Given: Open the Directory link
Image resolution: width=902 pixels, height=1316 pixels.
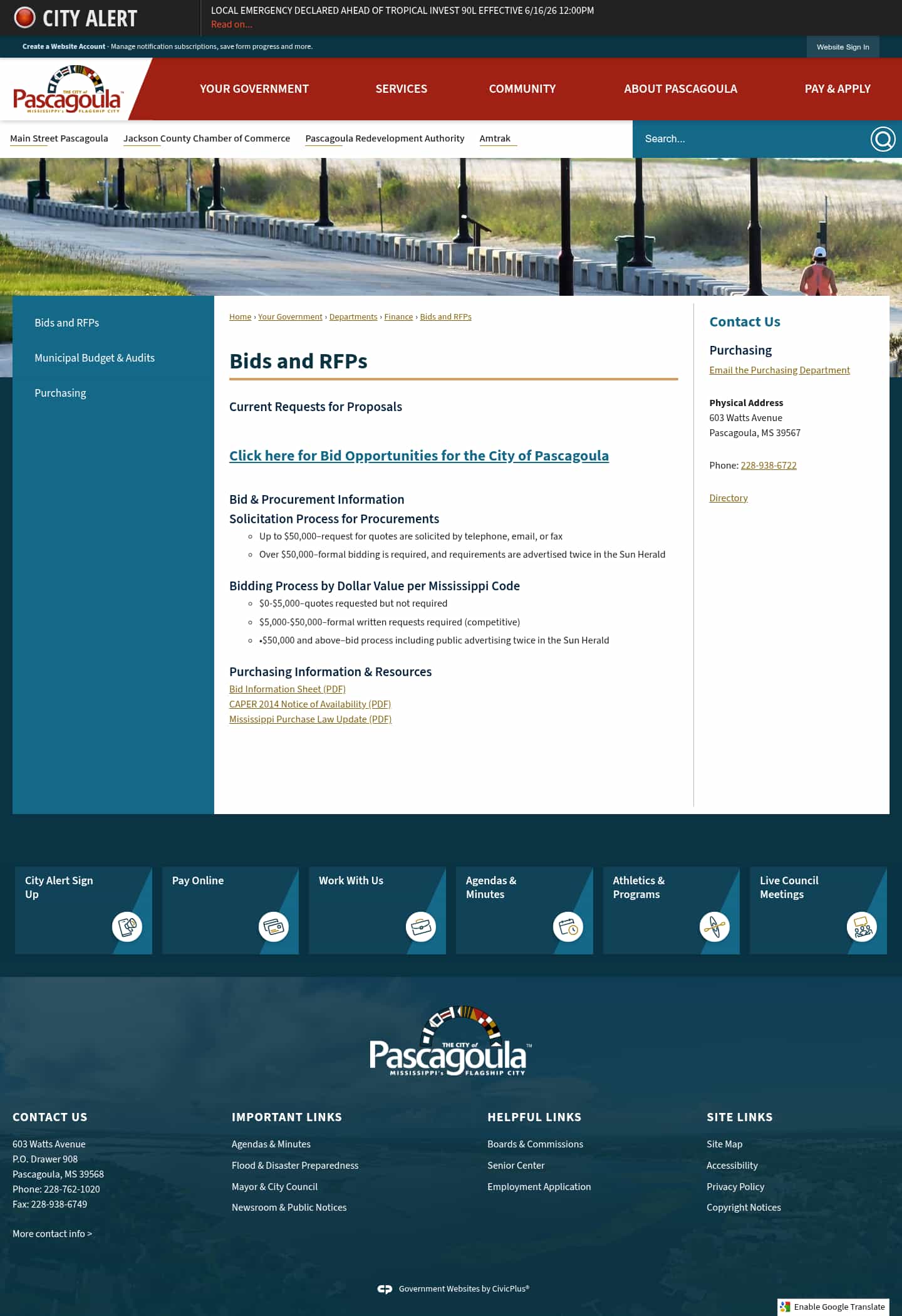Looking at the screenshot, I should tap(728, 498).
